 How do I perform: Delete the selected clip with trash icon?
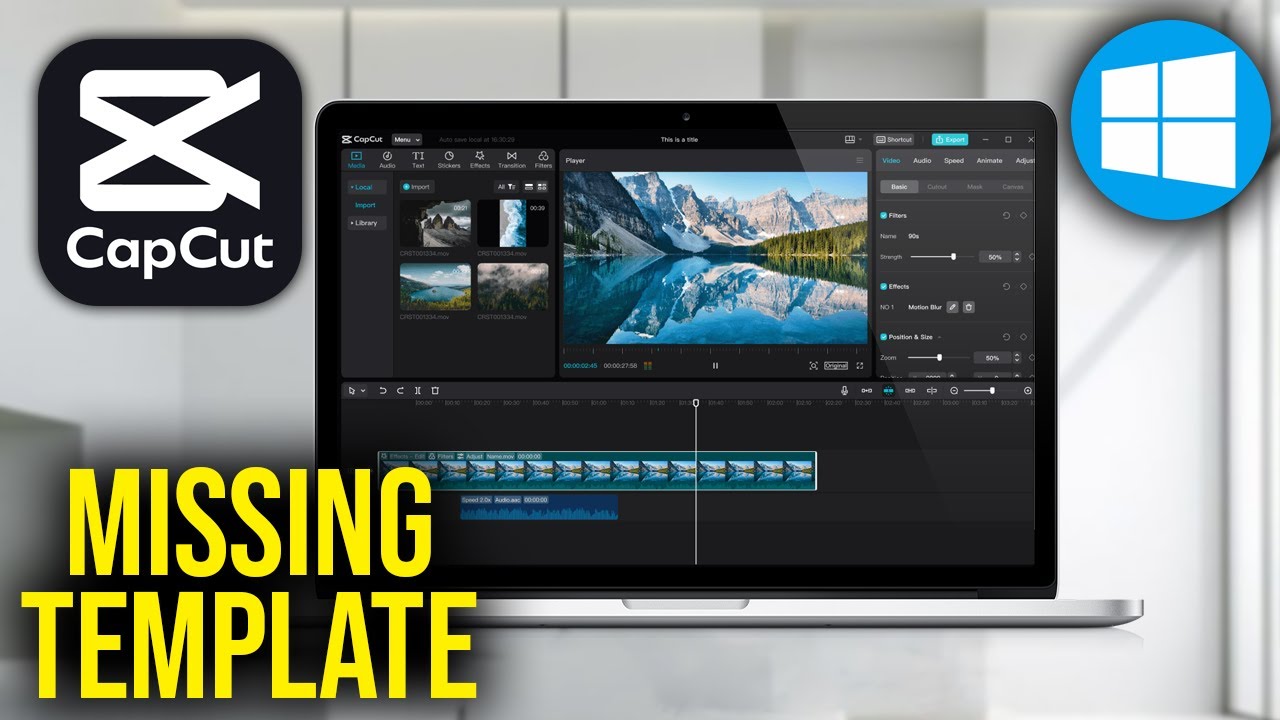point(435,390)
